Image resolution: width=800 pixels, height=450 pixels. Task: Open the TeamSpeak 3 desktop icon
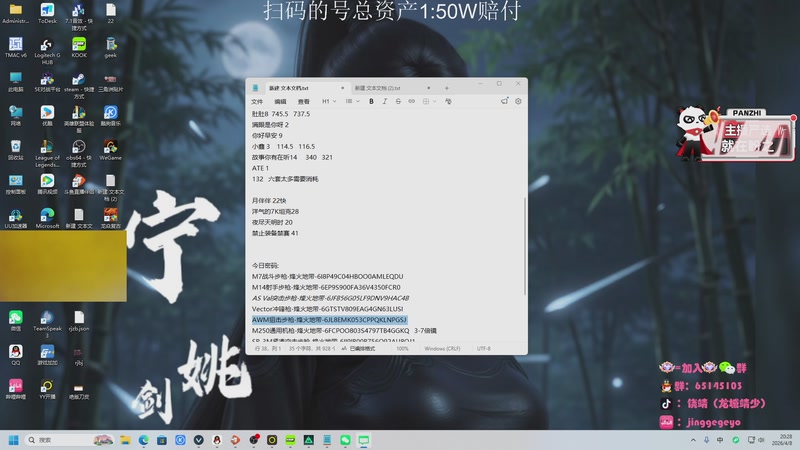coord(47,324)
